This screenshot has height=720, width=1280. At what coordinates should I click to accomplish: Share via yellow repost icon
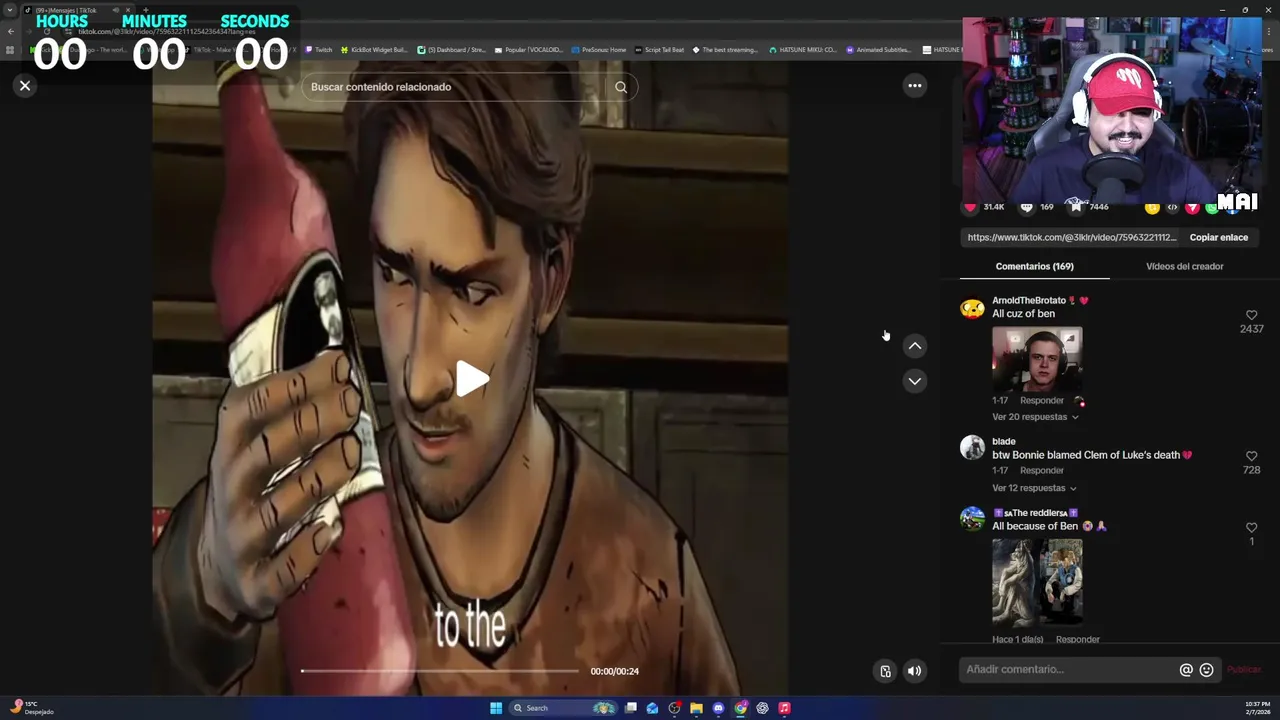pos(1152,208)
